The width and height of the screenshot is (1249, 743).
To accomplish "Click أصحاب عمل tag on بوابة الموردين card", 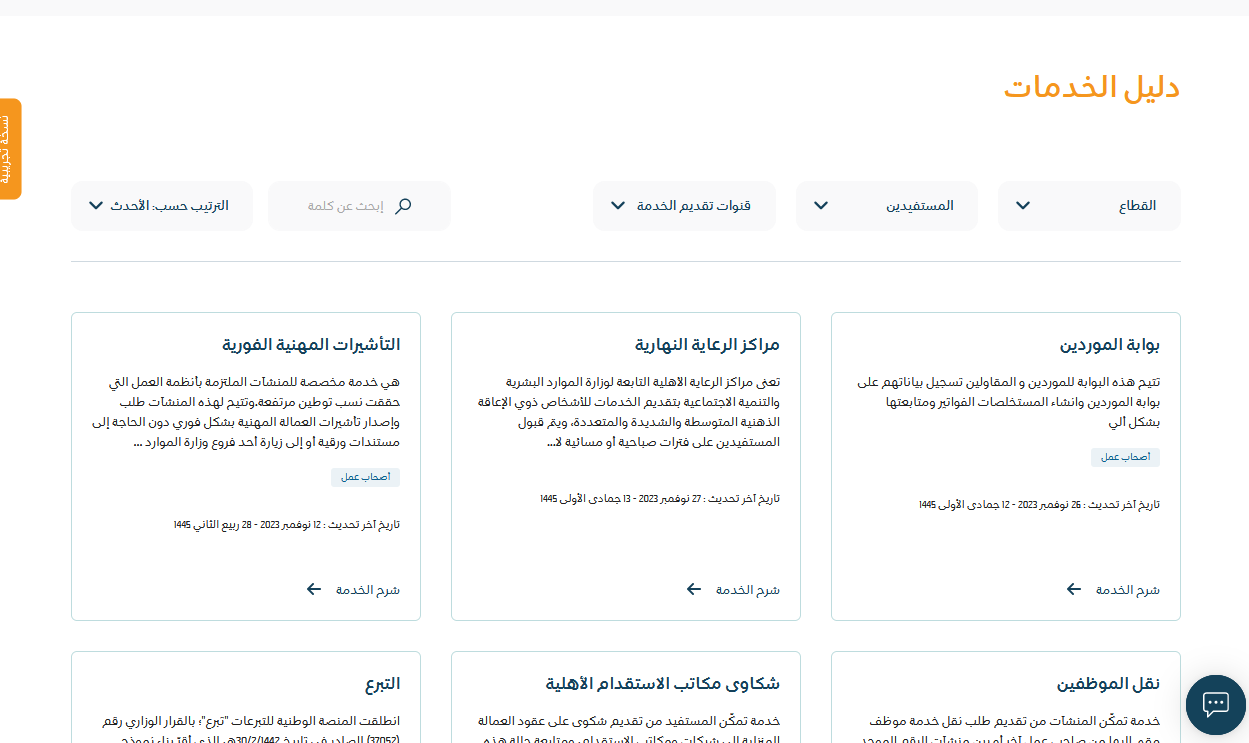I will coord(1125,457).
